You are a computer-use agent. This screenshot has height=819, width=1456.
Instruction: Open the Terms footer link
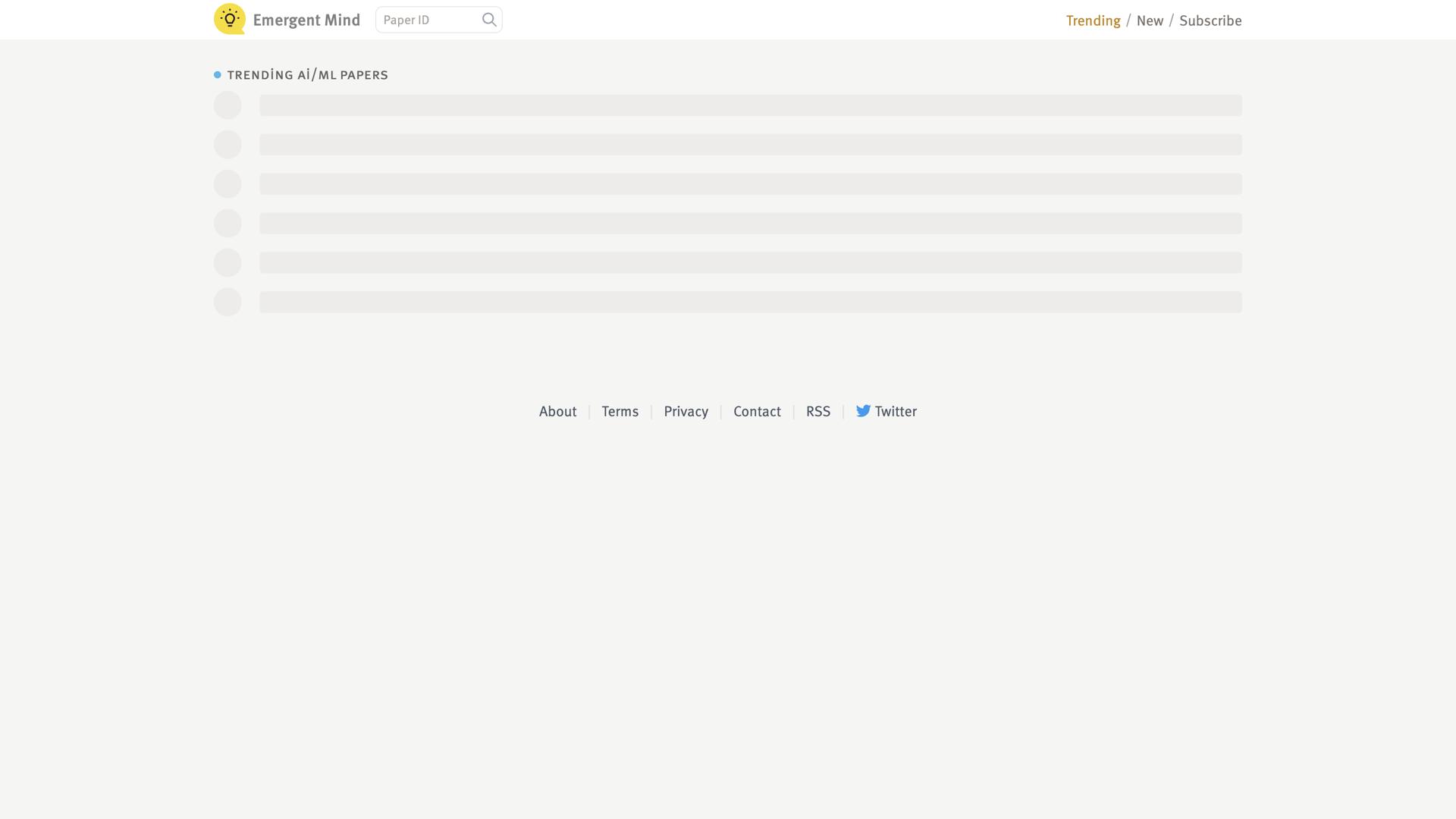tap(620, 411)
